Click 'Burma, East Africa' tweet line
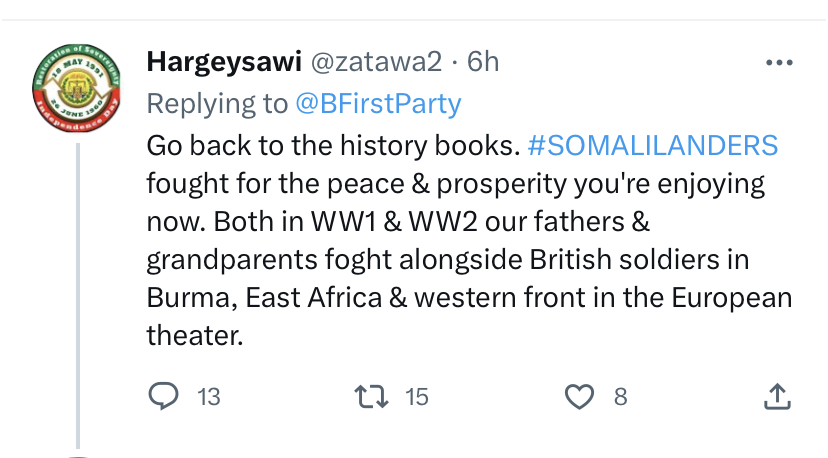The height and width of the screenshot is (458, 828). click(469, 297)
